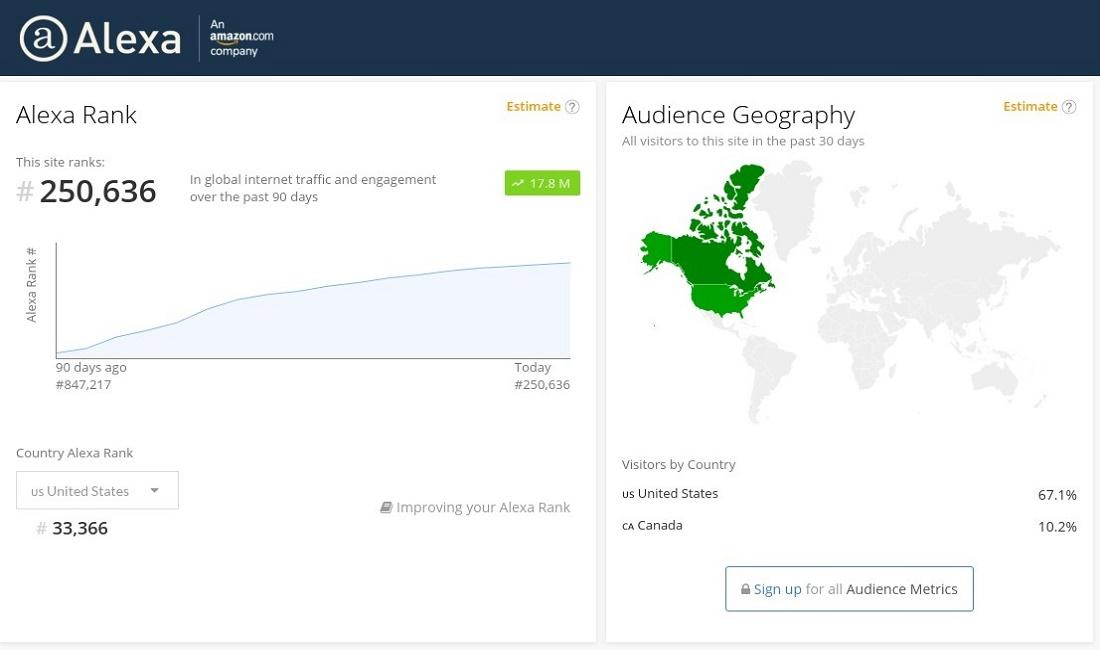Click question mark beside Audience Geography Estimate
1100x650 pixels.
pyautogui.click(x=1069, y=106)
